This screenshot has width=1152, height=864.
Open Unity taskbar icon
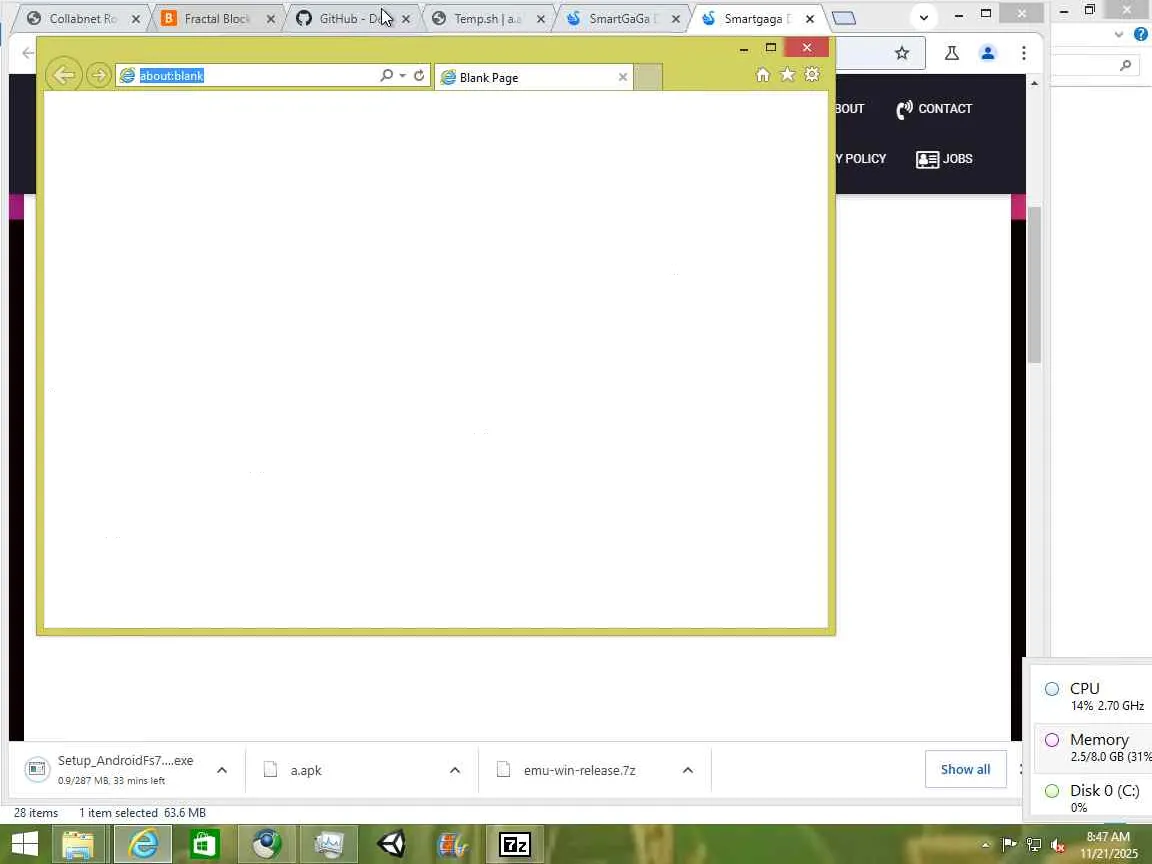click(x=392, y=844)
